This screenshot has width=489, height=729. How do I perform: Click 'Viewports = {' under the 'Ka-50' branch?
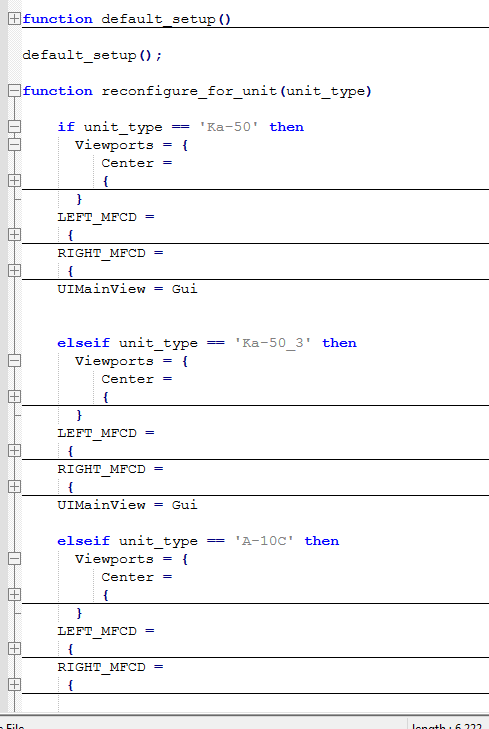pyautogui.click(x=132, y=145)
